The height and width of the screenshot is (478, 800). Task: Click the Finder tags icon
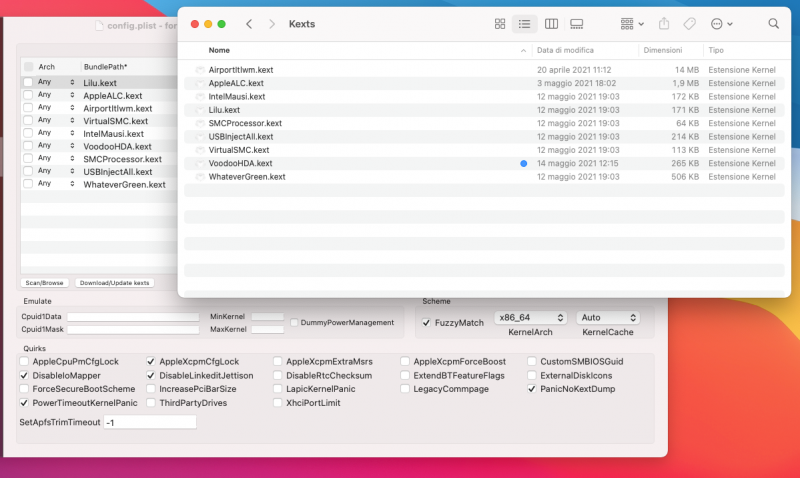click(x=689, y=24)
